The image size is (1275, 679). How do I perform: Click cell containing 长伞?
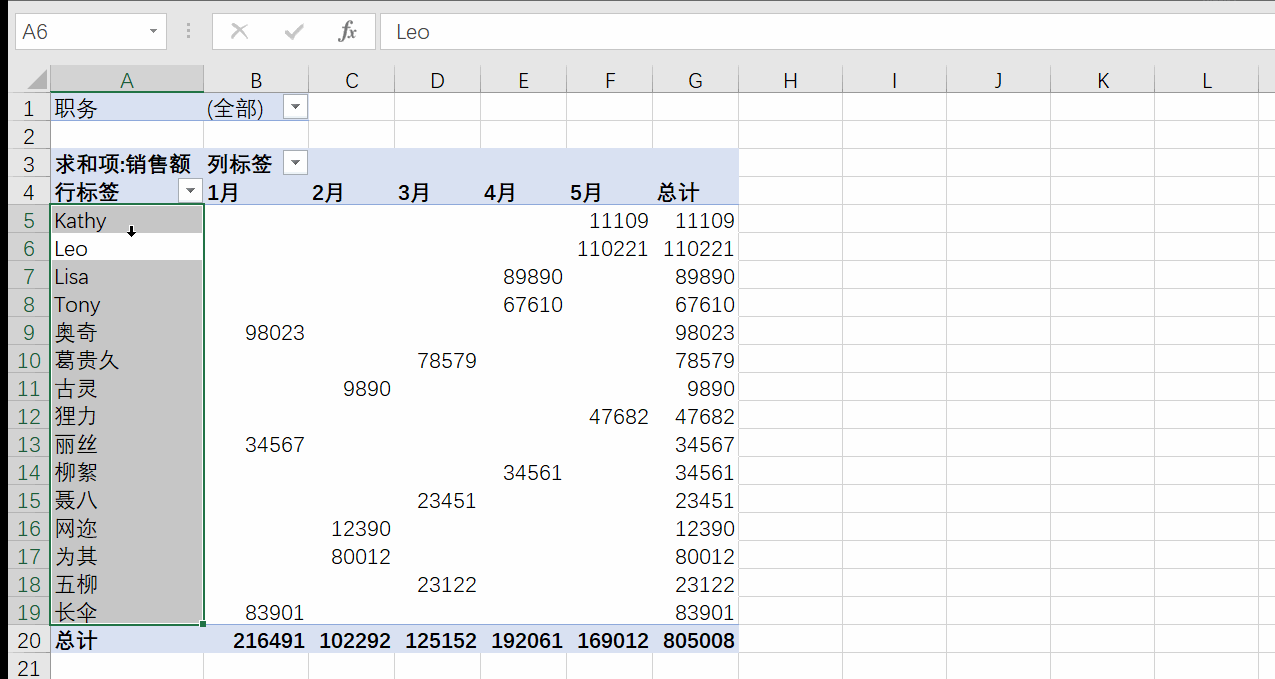[127, 612]
